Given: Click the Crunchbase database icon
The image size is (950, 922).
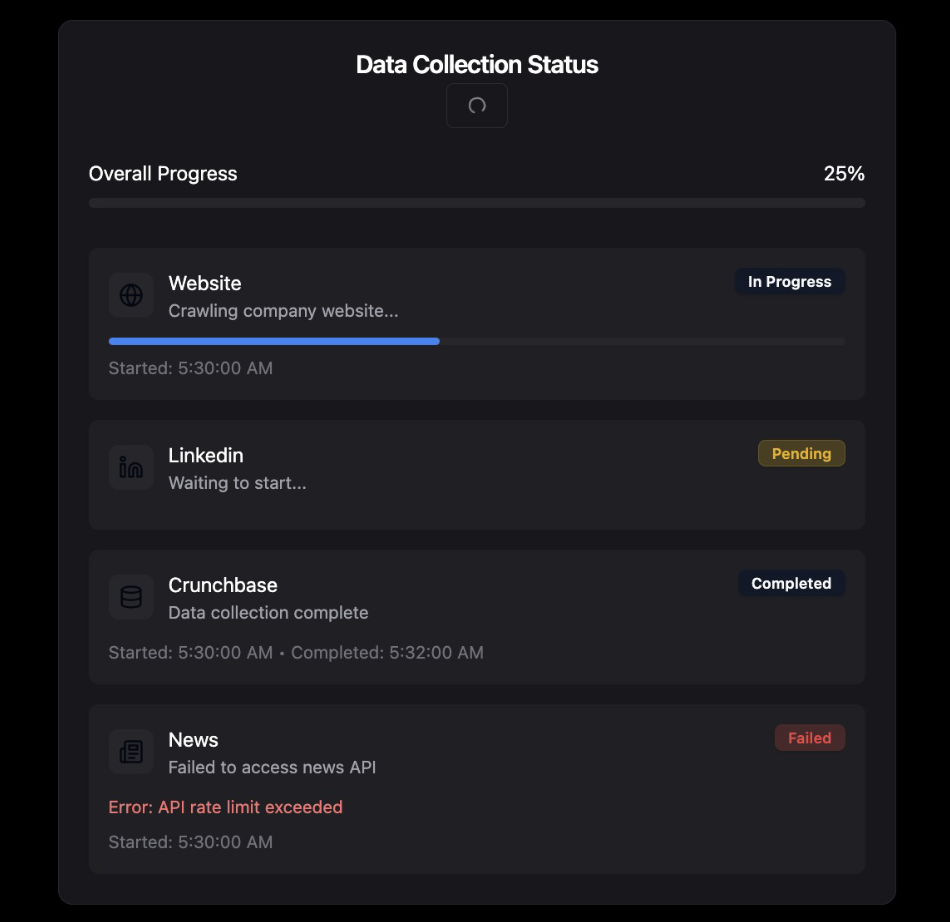Looking at the screenshot, I should click(x=131, y=597).
